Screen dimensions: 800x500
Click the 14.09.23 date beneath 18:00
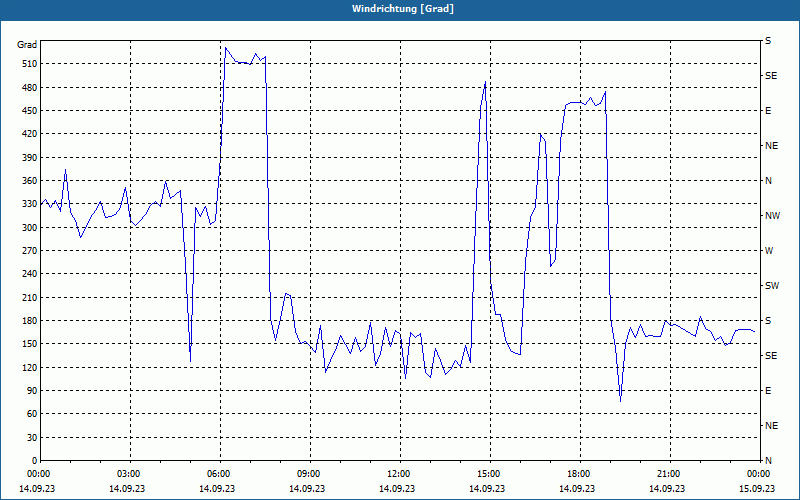click(577, 488)
